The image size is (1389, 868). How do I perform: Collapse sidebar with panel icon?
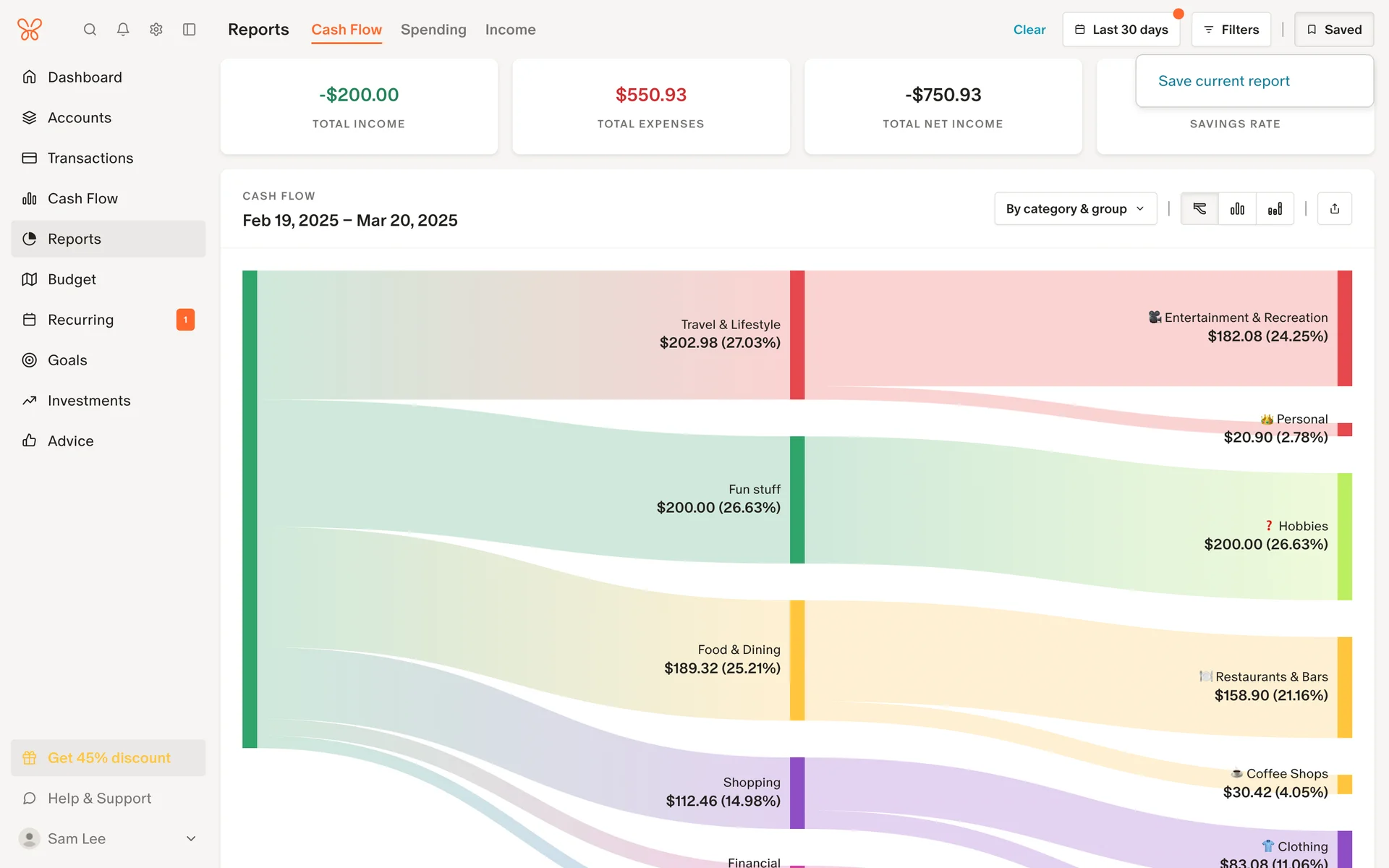[190, 30]
